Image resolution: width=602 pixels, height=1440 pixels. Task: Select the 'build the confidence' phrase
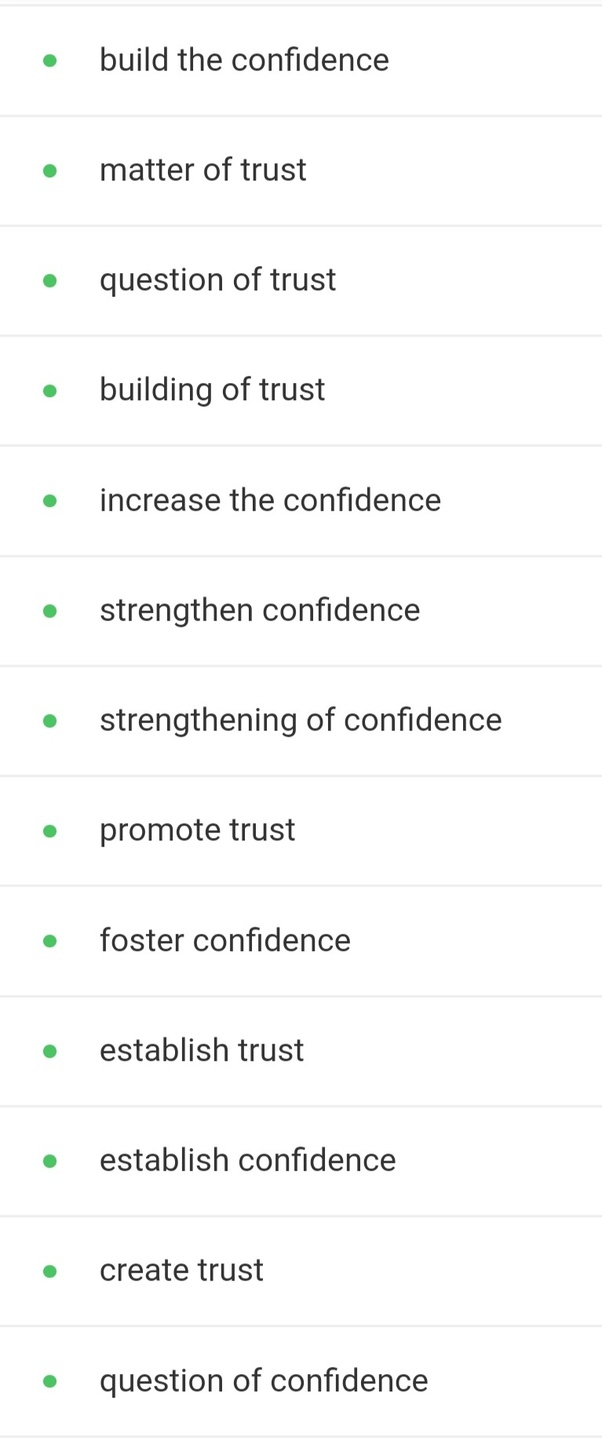(x=244, y=60)
